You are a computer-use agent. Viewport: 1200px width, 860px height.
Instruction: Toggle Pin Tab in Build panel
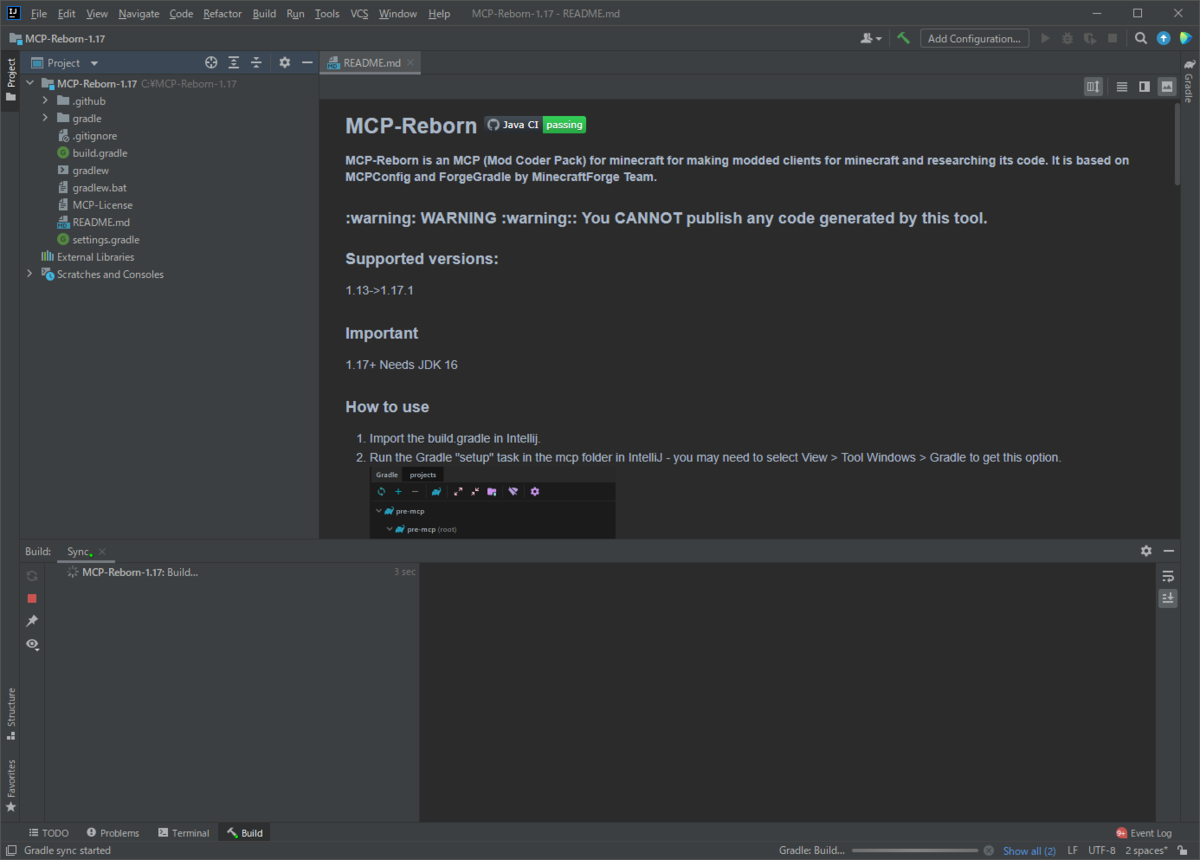pos(32,621)
